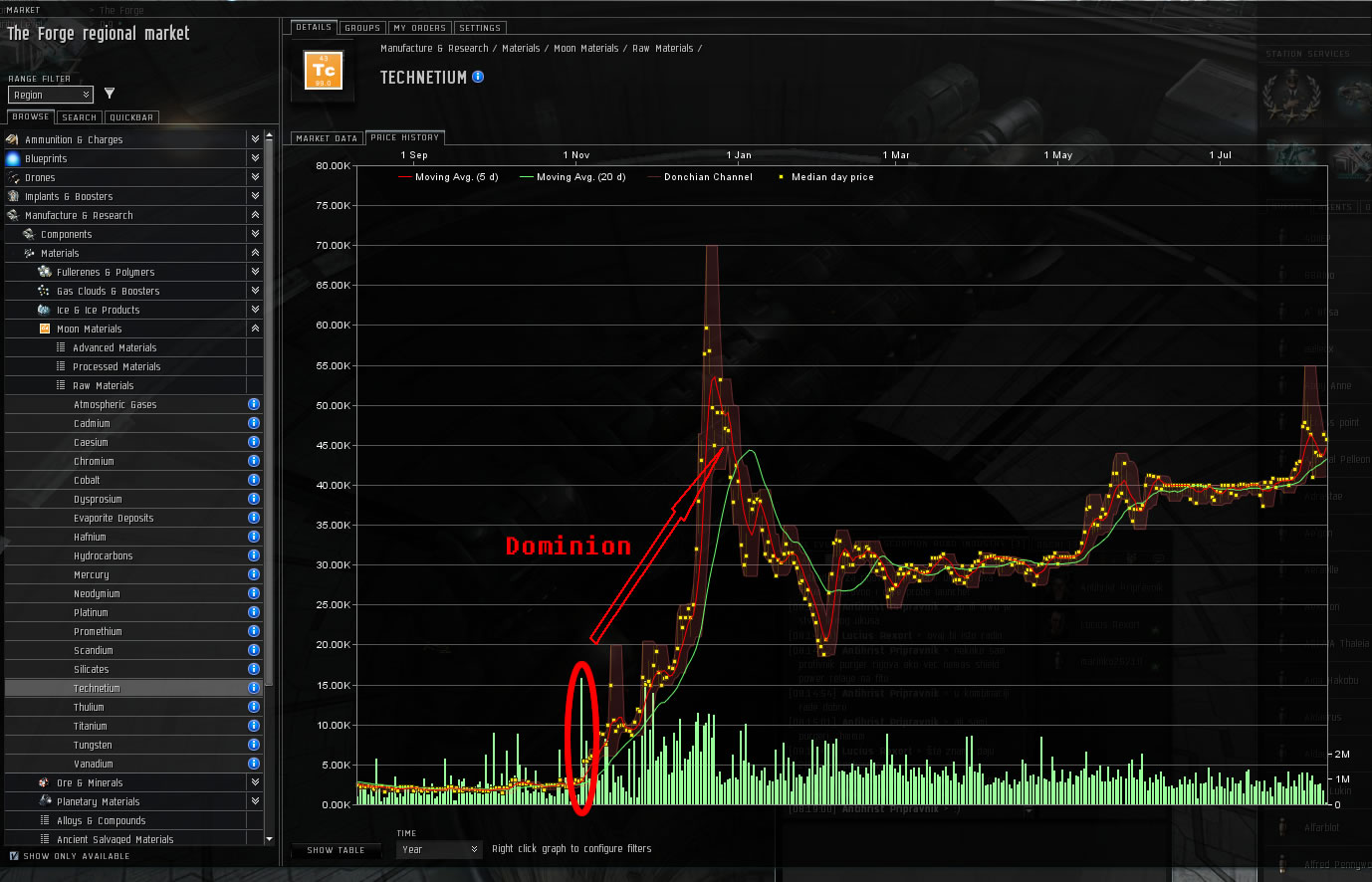1372x882 pixels.
Task: Toggle the Median day price legend marker
Action: click(x=782, y=177)
